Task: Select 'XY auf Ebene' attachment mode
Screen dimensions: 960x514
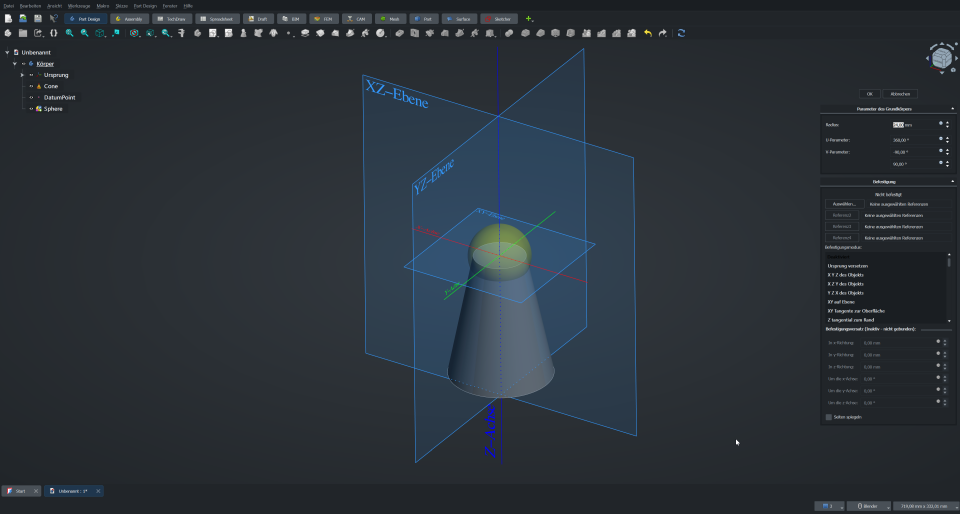Action: 841,301
